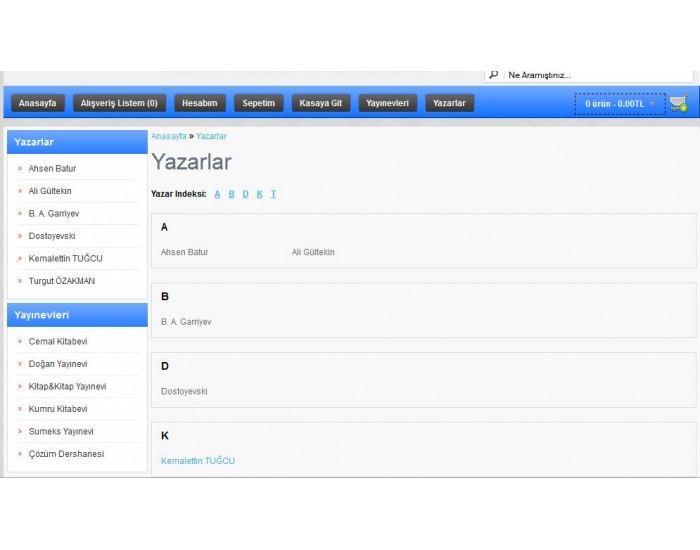Open Sepetim in the navigation bar

point(258,103)
